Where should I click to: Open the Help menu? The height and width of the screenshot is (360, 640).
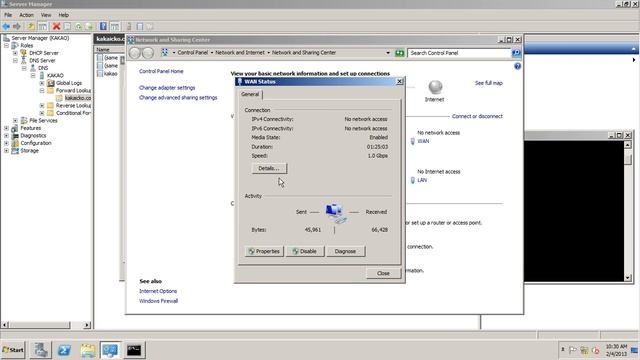click(64, 15)
